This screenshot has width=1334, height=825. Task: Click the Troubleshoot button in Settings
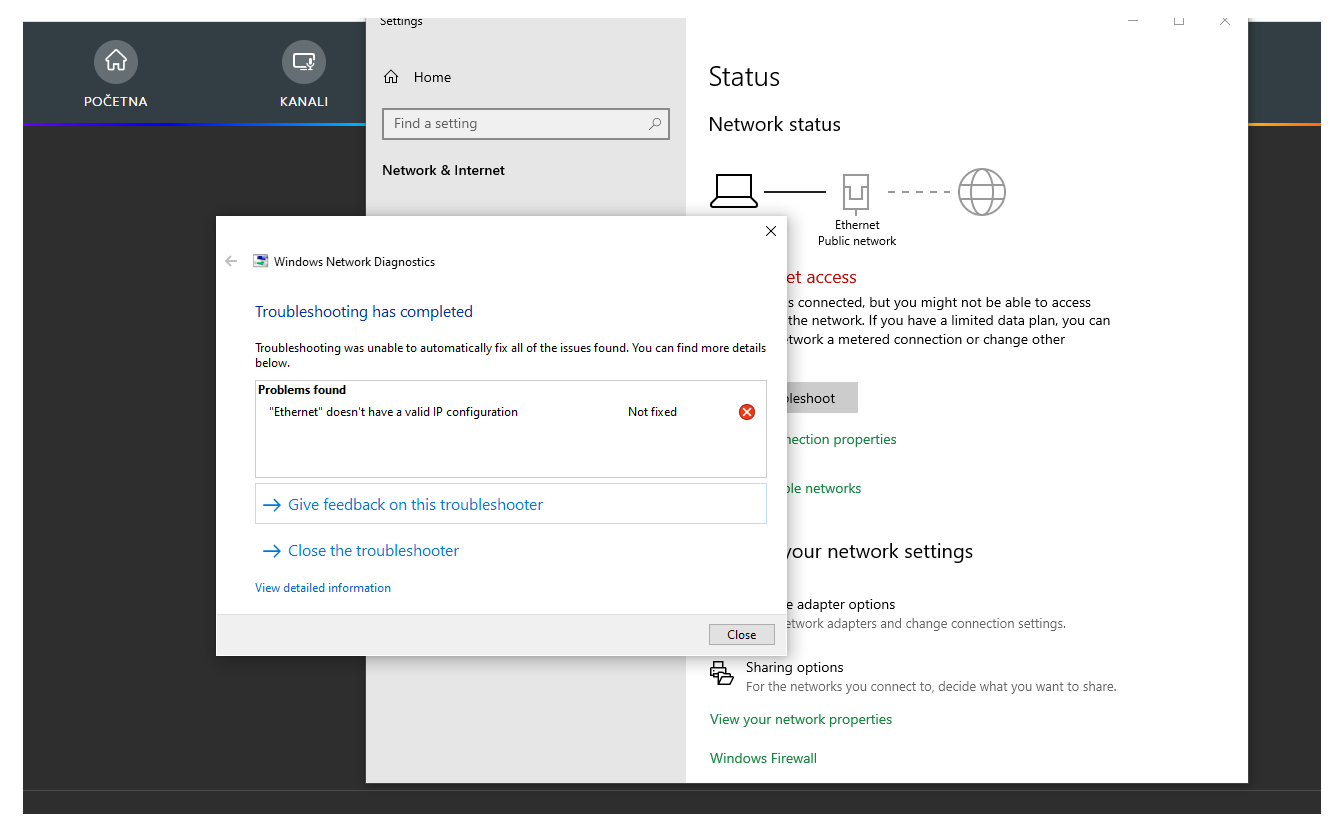tap(822, 398)
